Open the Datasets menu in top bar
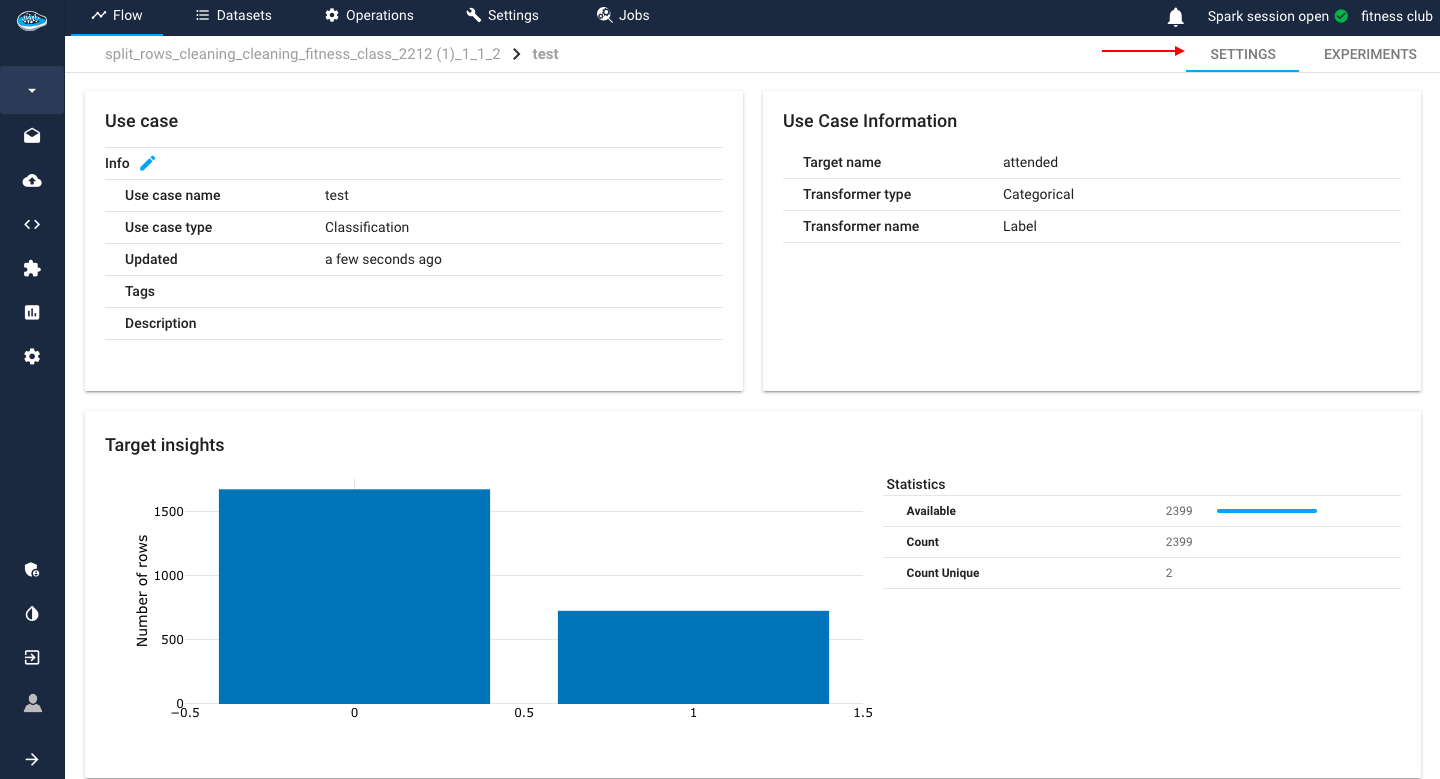Screen dimensions: 1440x779 [x=233, y=16]
